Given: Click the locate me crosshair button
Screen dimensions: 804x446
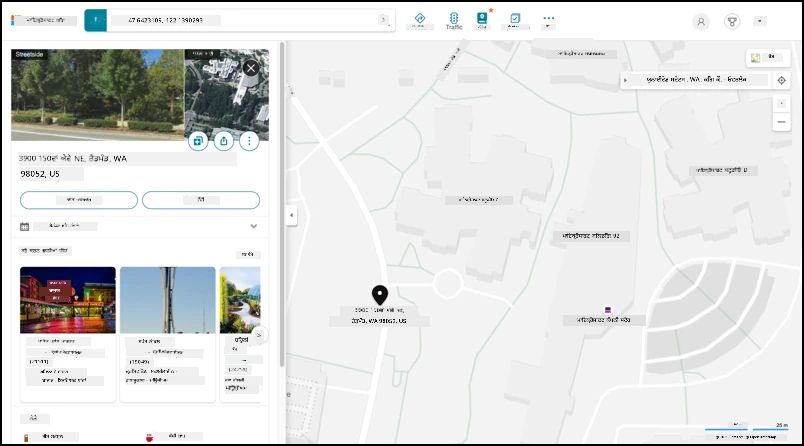Looking at the screenshot, I should point(781,80).
